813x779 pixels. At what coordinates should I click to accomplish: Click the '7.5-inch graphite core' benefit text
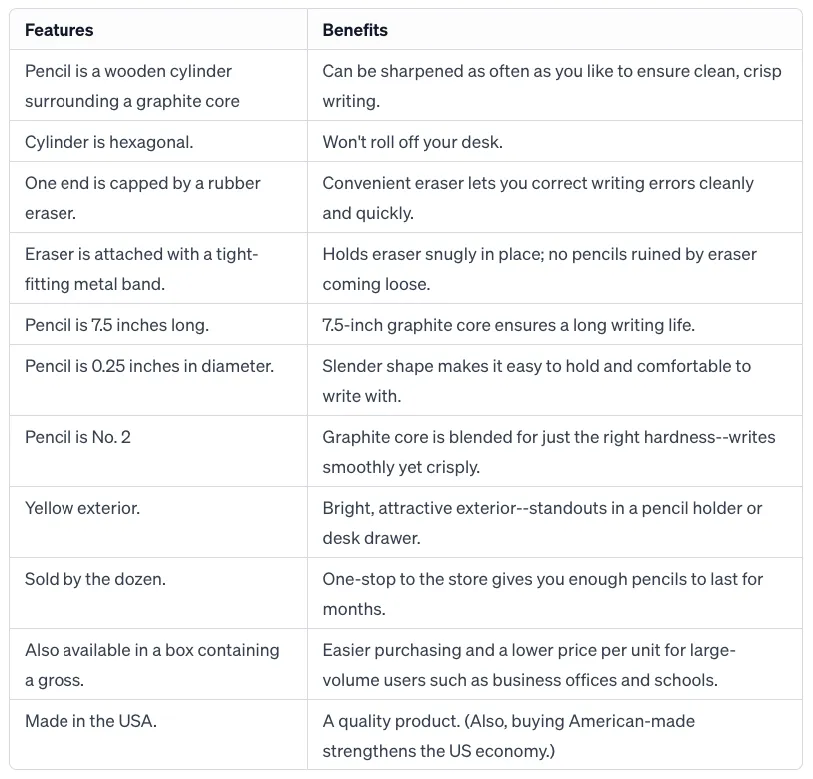(x=508, y=325)
